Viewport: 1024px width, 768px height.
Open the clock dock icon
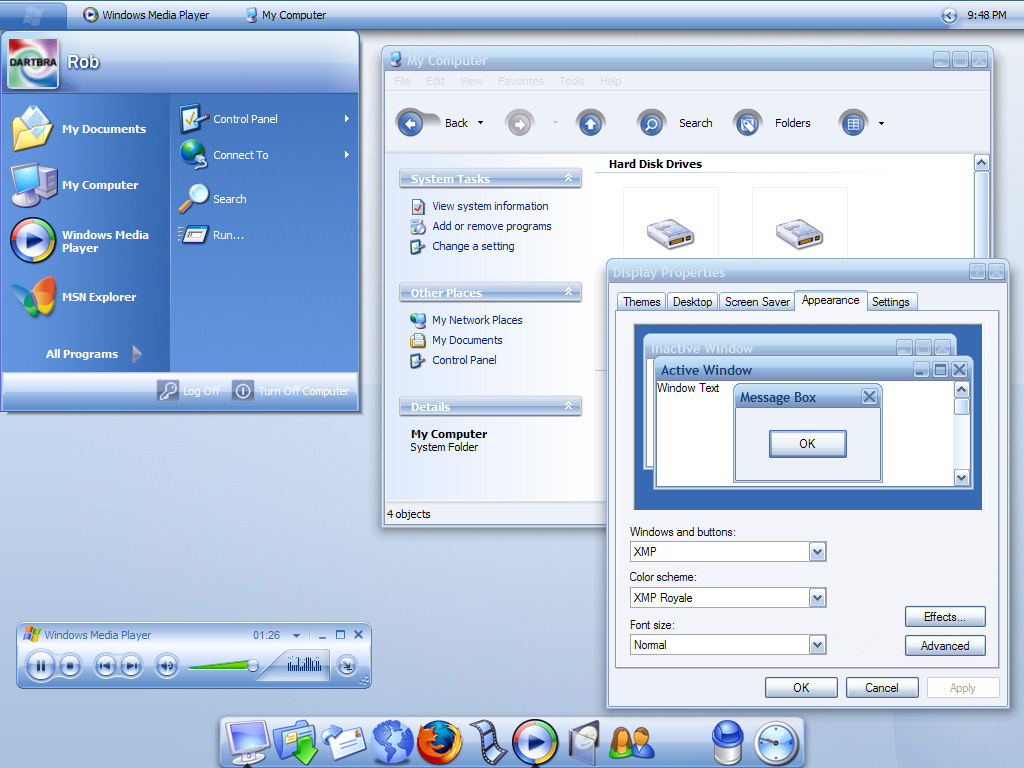[776, 743]
